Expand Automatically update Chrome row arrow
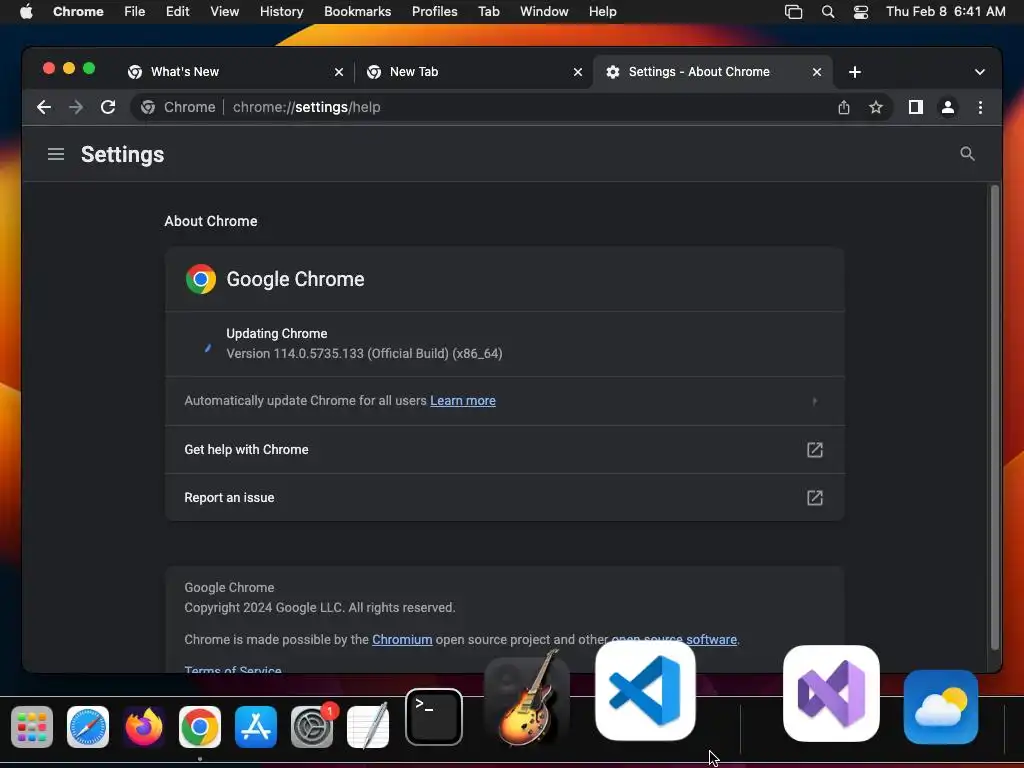 pyautogui.click(x=814, y=401)
